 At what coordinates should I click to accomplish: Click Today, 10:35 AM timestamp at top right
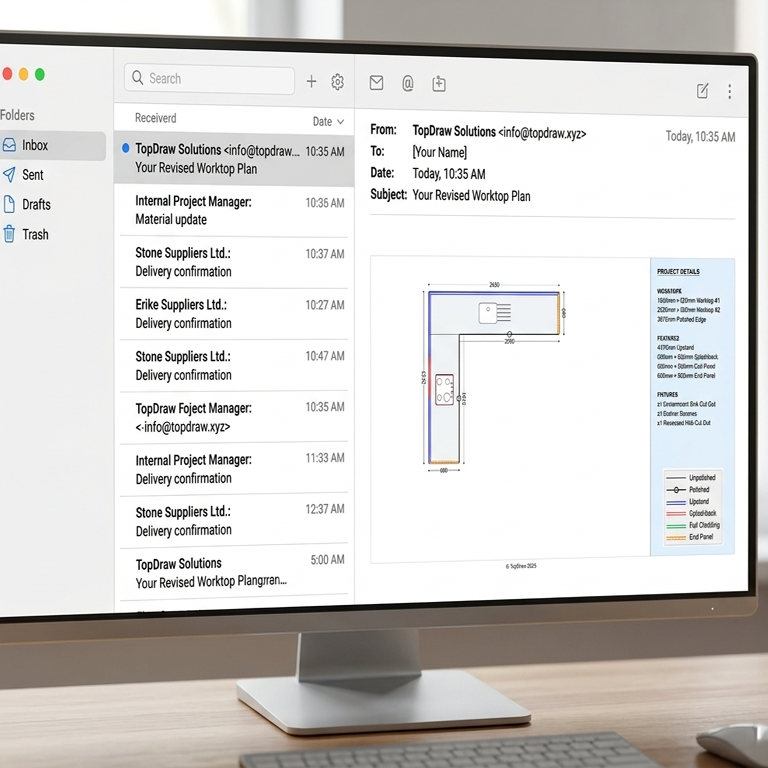click(700, 136)
